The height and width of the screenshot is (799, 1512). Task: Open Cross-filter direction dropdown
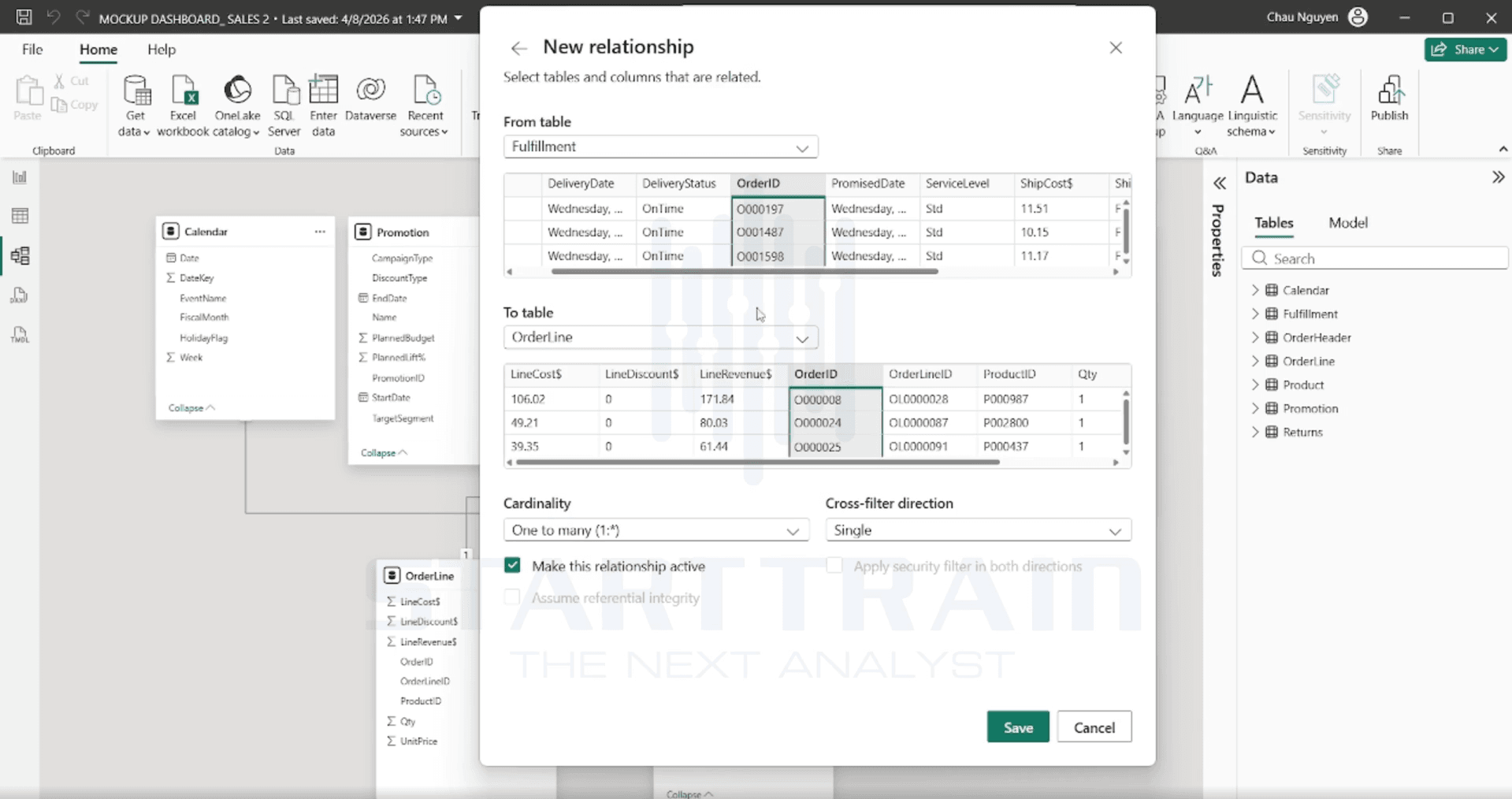[x=978, y=530]
